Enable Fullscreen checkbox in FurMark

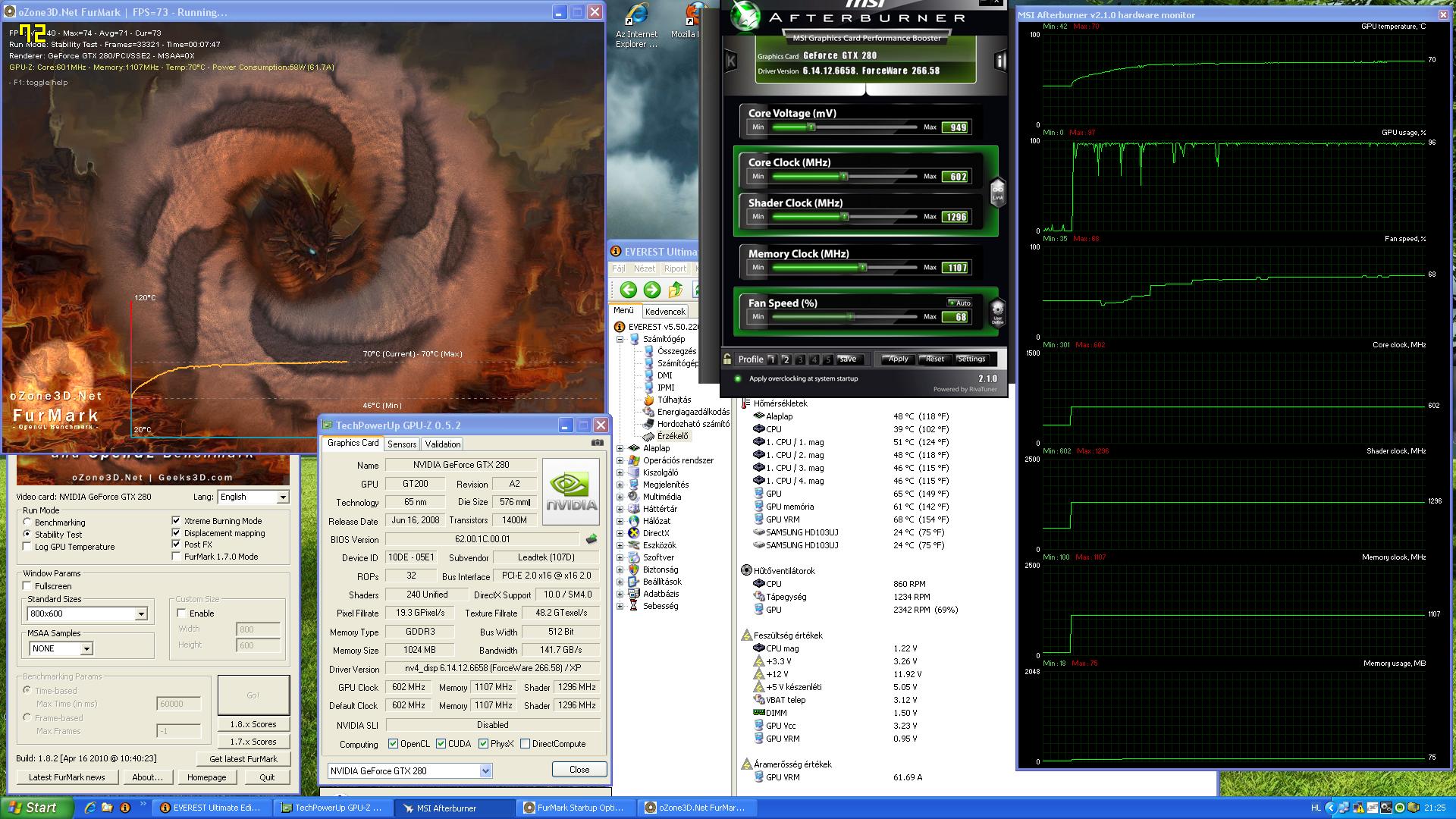28,586
